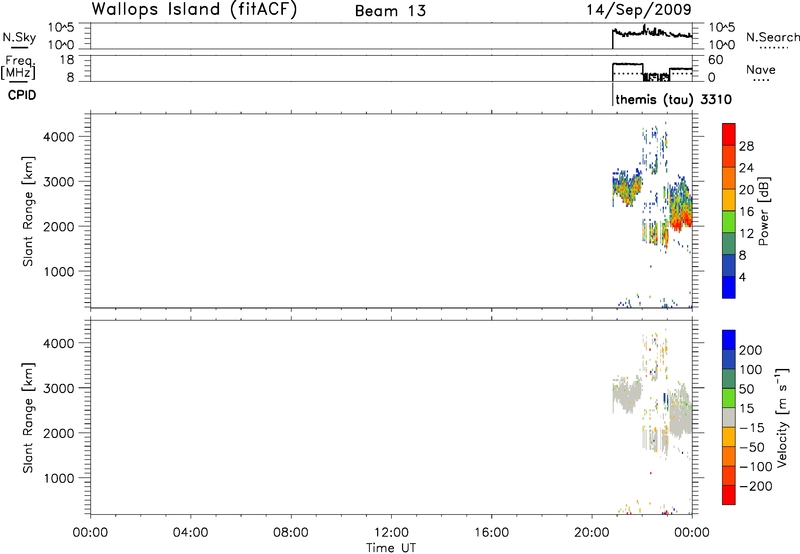
Task: Click the 'Freq. [MHz]' axis label
Action: (19, 68)
